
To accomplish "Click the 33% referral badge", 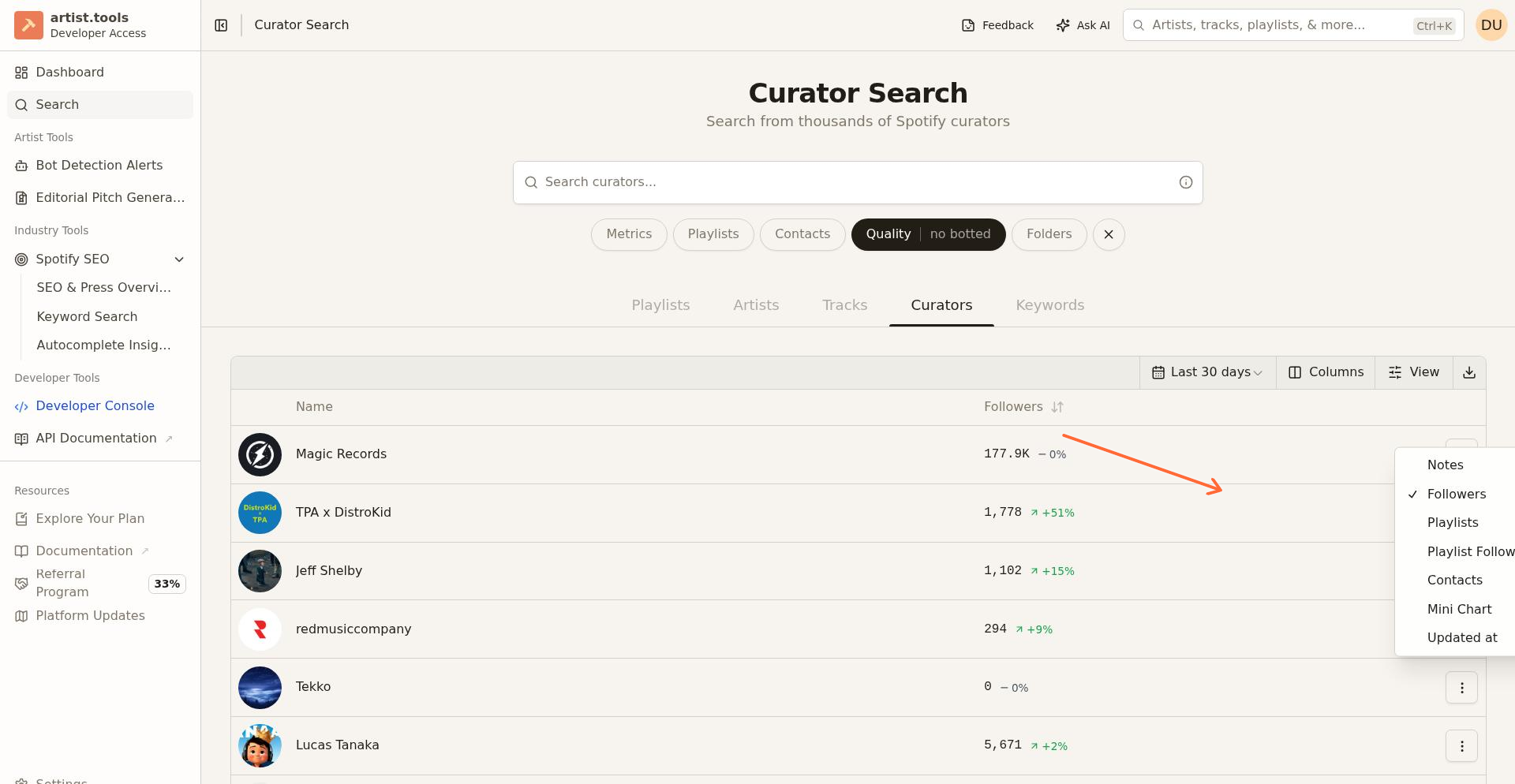I will click(167, 584).
